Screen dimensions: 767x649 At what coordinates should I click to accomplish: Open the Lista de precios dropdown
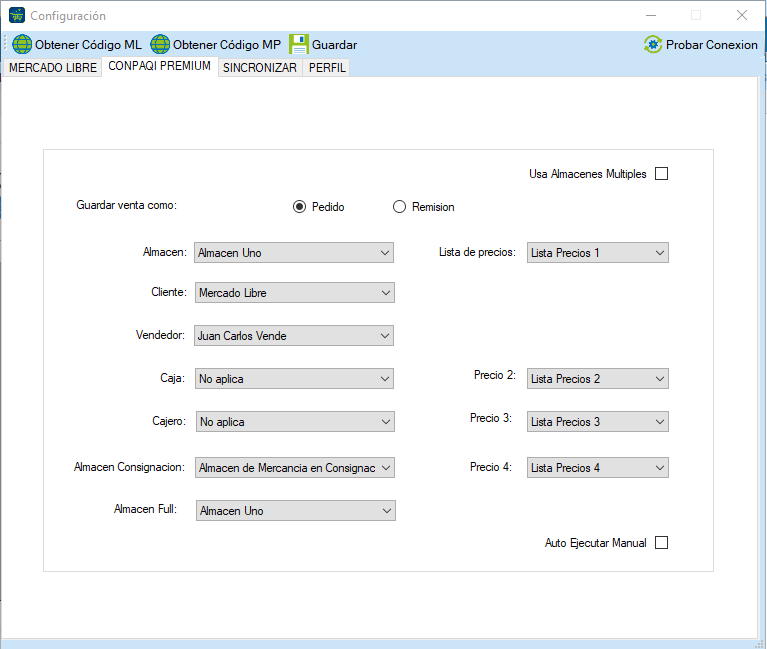[598, 253]
